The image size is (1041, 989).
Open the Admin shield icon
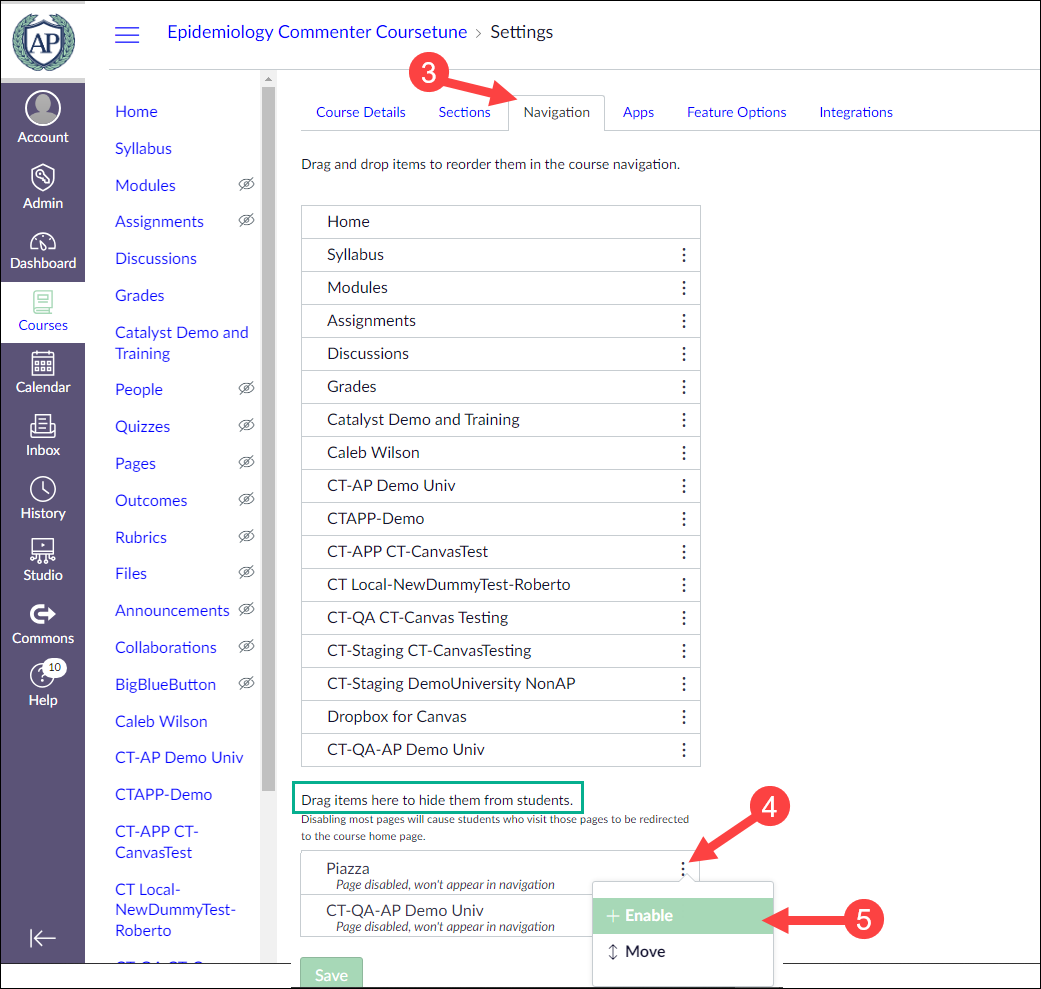pos(42,178)
